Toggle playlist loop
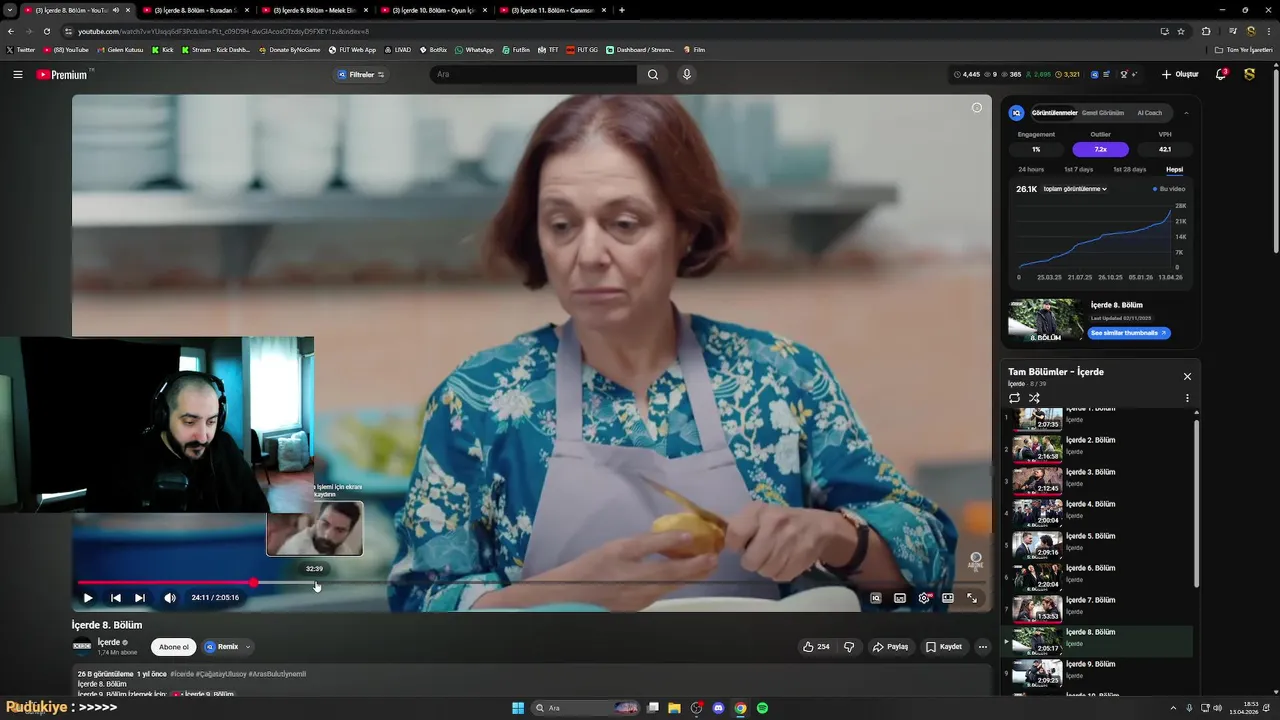Viewport: 1280px width, 720px height. pyautogui.click(x=1014, y=398)
